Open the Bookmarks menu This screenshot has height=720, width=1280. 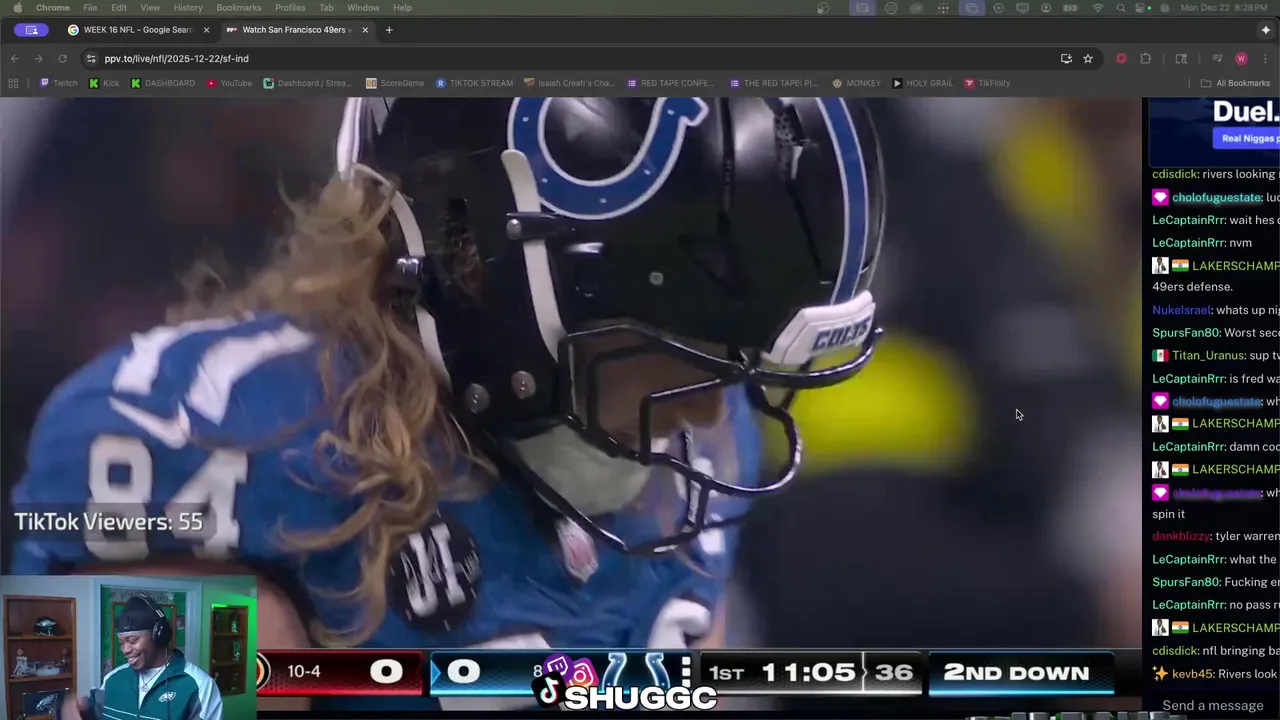click(239, 7)
